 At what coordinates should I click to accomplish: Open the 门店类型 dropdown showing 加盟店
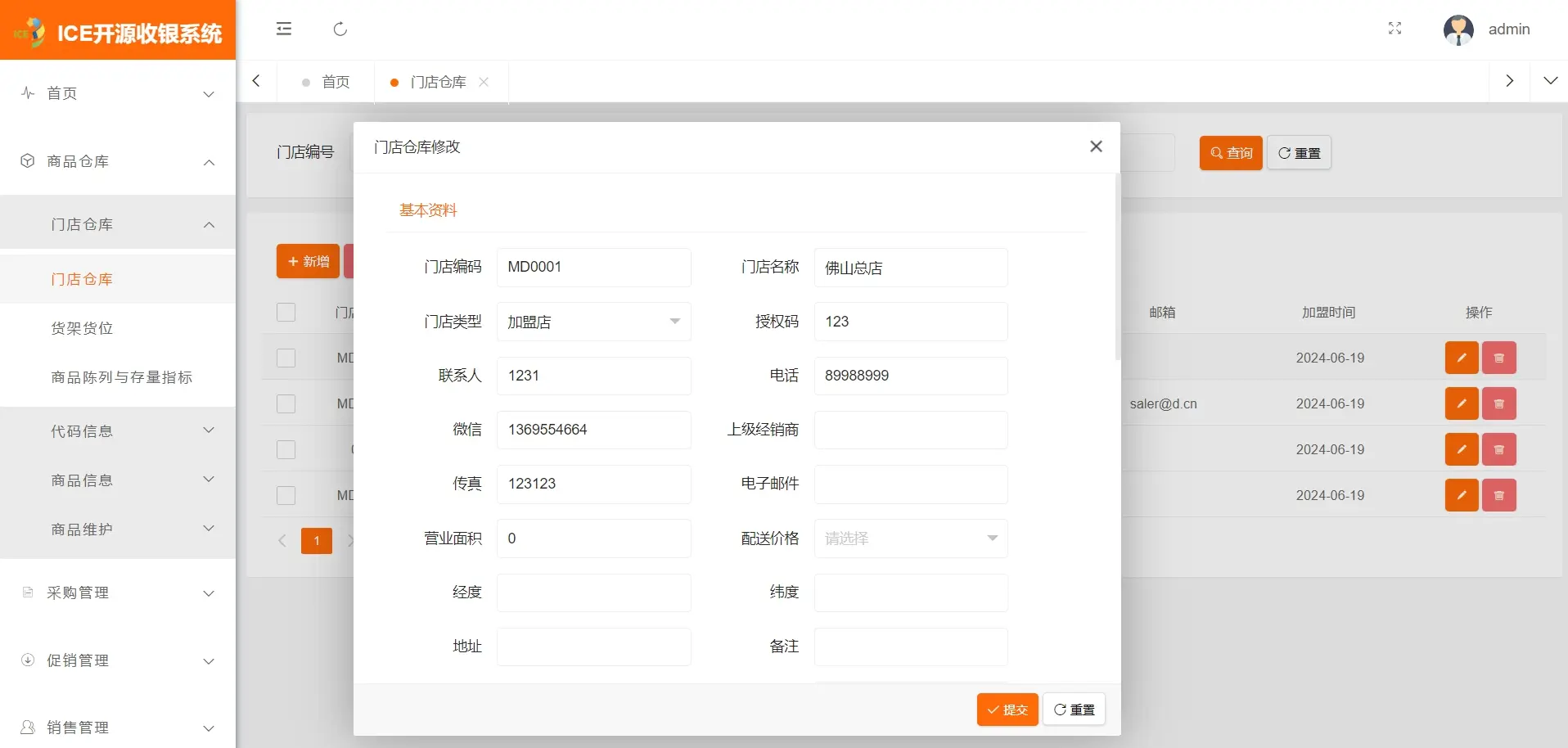point(594,322)
